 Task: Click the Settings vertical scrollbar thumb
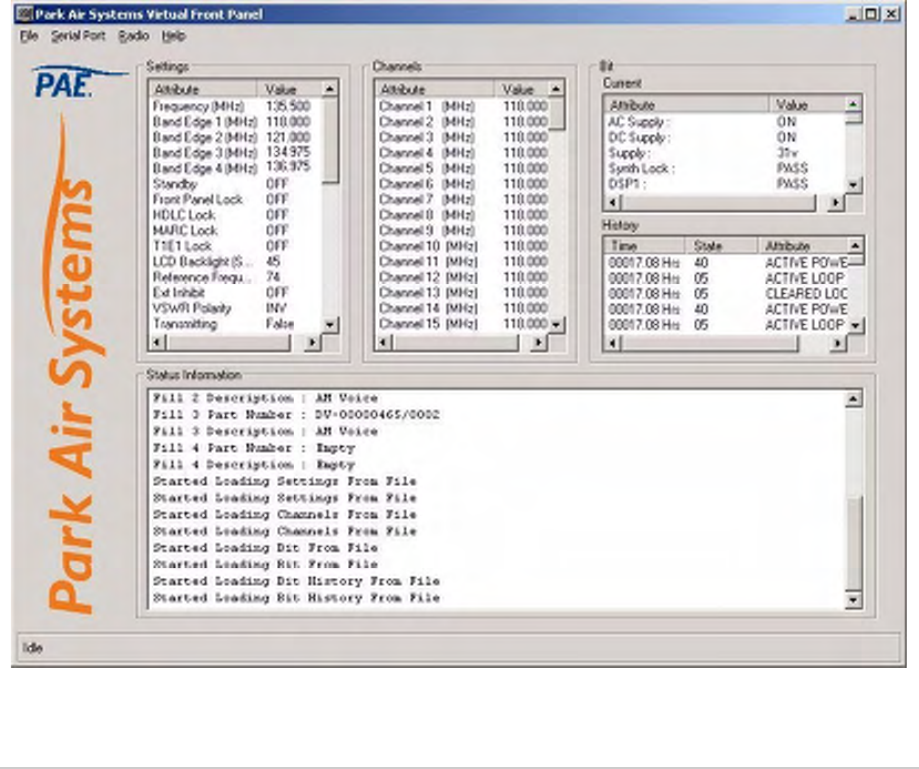(x=331, y=140)
